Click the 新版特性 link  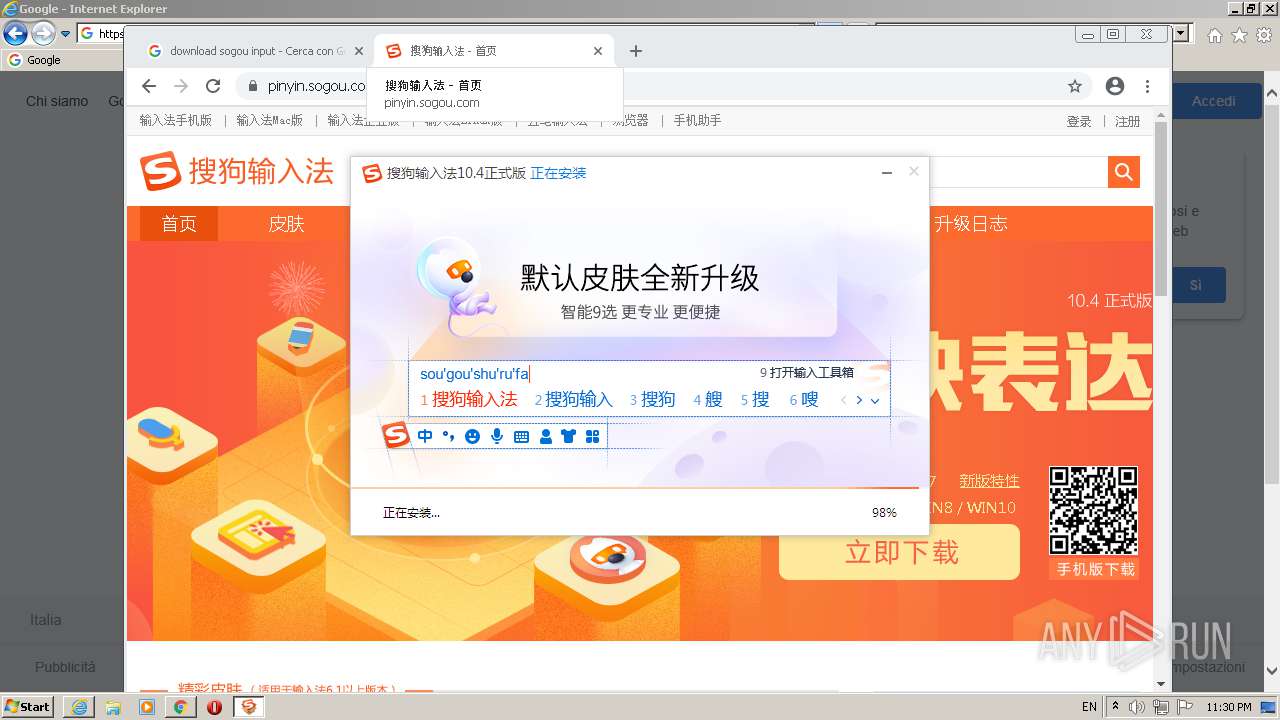989,481
